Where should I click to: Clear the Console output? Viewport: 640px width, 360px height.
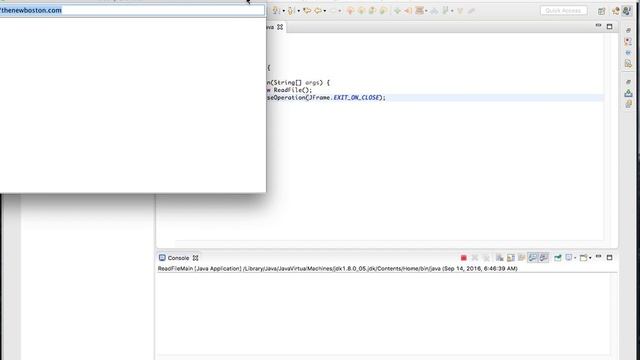500,258
